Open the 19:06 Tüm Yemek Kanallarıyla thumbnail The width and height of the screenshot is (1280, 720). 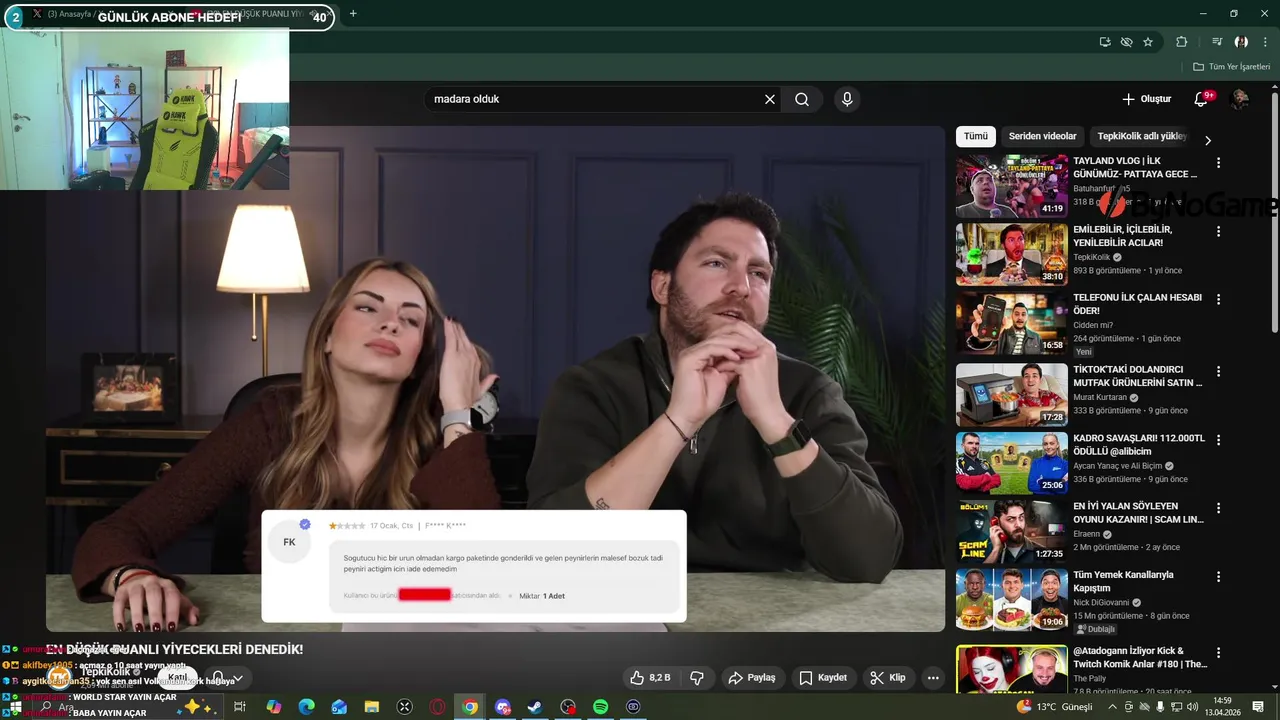[x=1011, y=600]
